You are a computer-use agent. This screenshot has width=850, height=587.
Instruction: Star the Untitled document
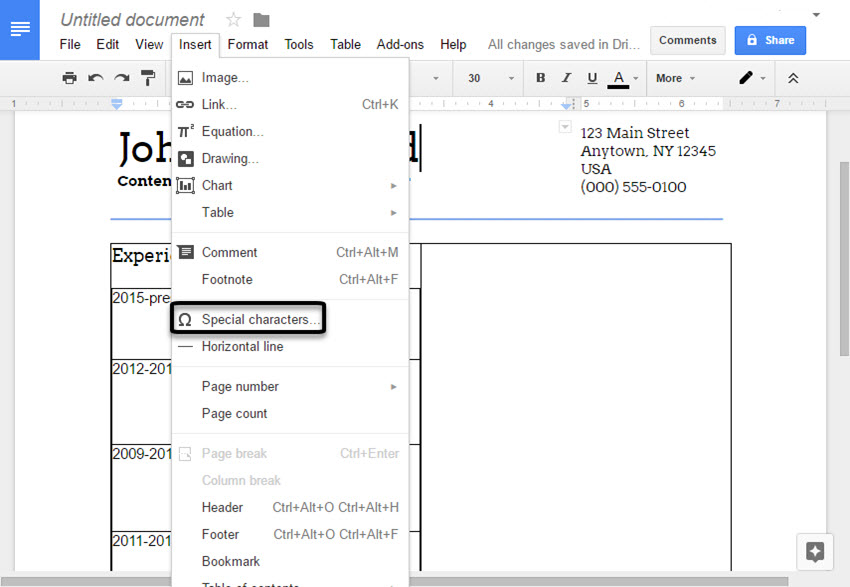[x=233, y=21]
